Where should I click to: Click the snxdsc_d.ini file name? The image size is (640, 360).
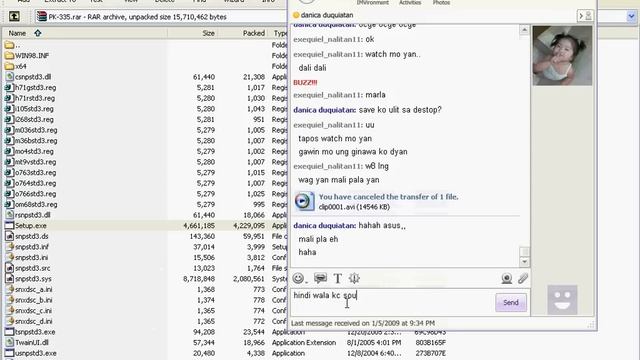click(x=33, y=321)
